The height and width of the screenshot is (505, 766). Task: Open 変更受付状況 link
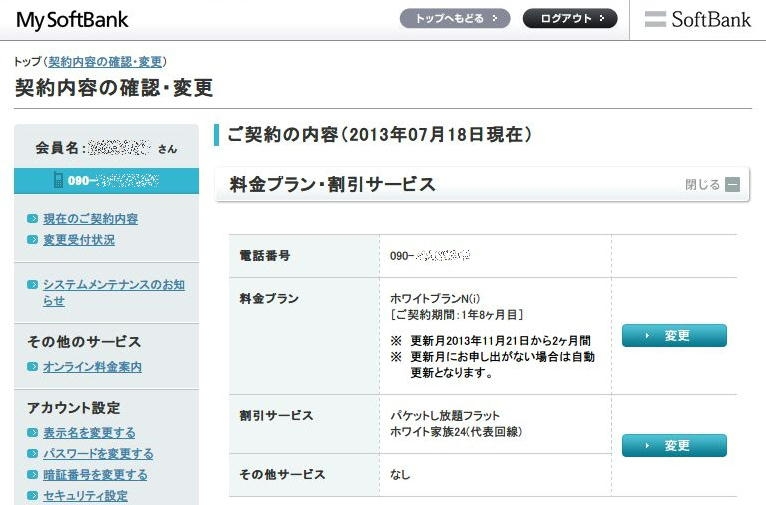click(79, 240)
